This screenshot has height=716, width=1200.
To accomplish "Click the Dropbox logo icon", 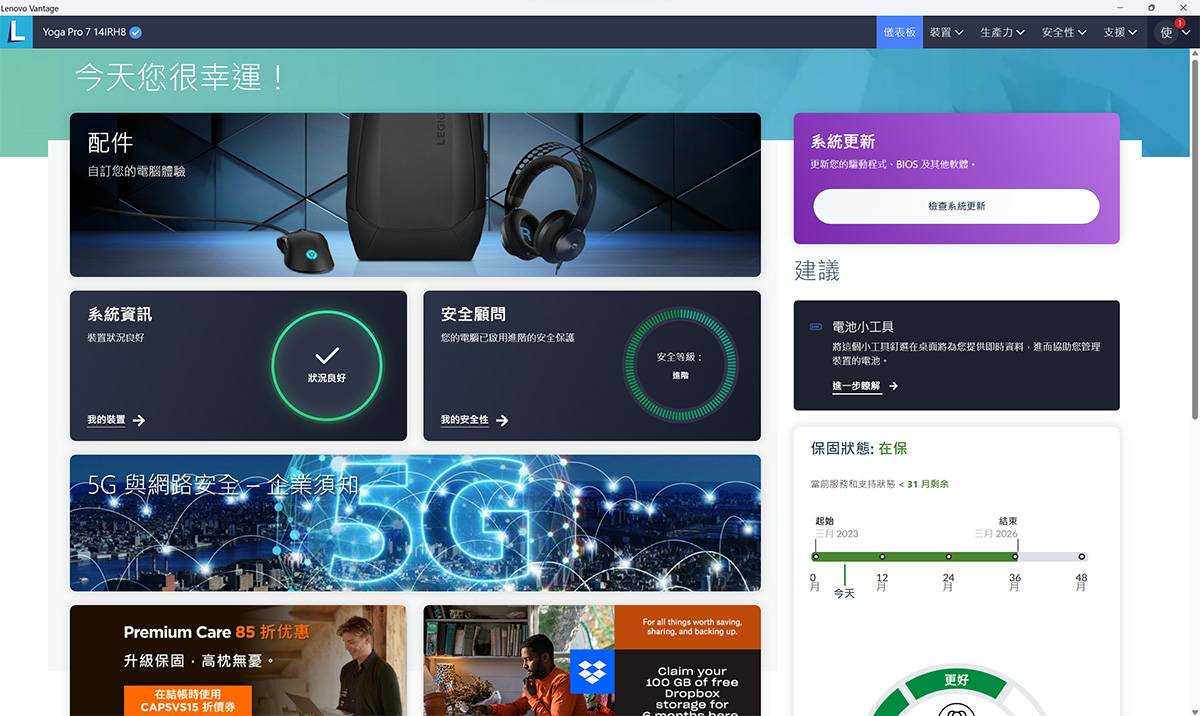I will 592,671.
